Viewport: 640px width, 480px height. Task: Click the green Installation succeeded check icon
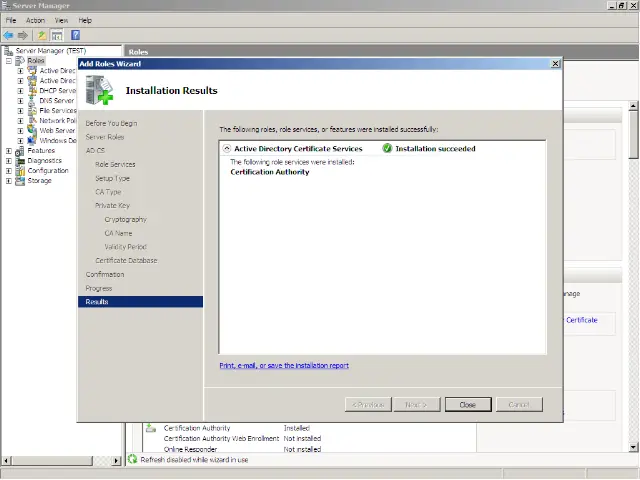coord(387,149)
